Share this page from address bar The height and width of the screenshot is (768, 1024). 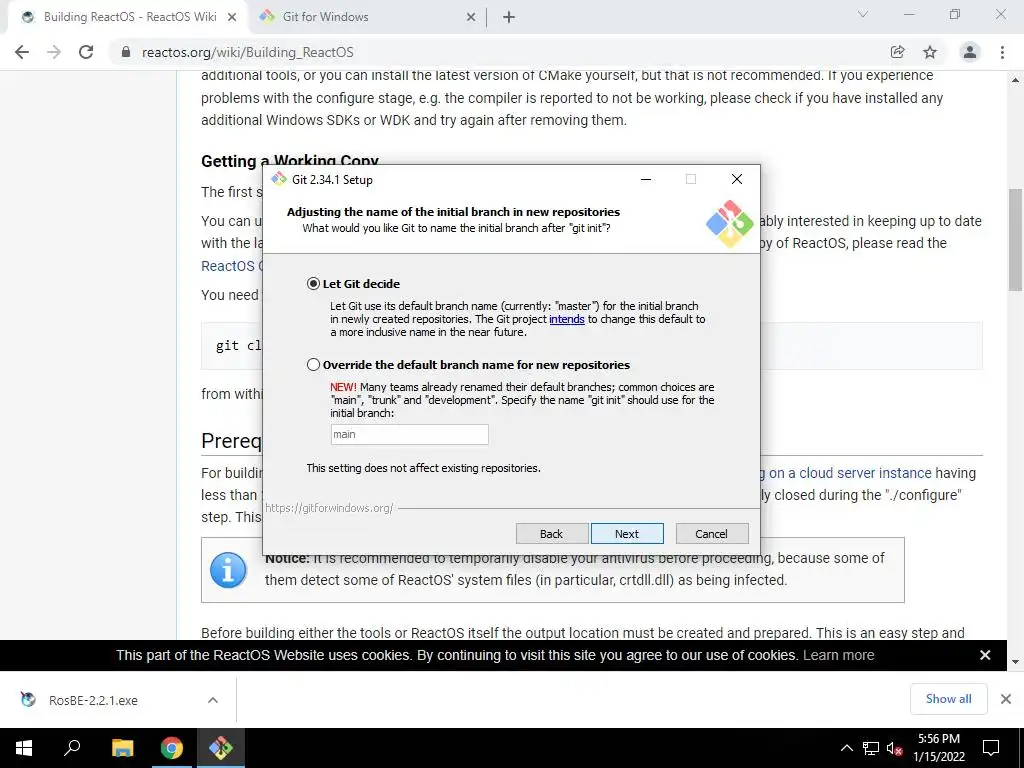coord(897,52)
